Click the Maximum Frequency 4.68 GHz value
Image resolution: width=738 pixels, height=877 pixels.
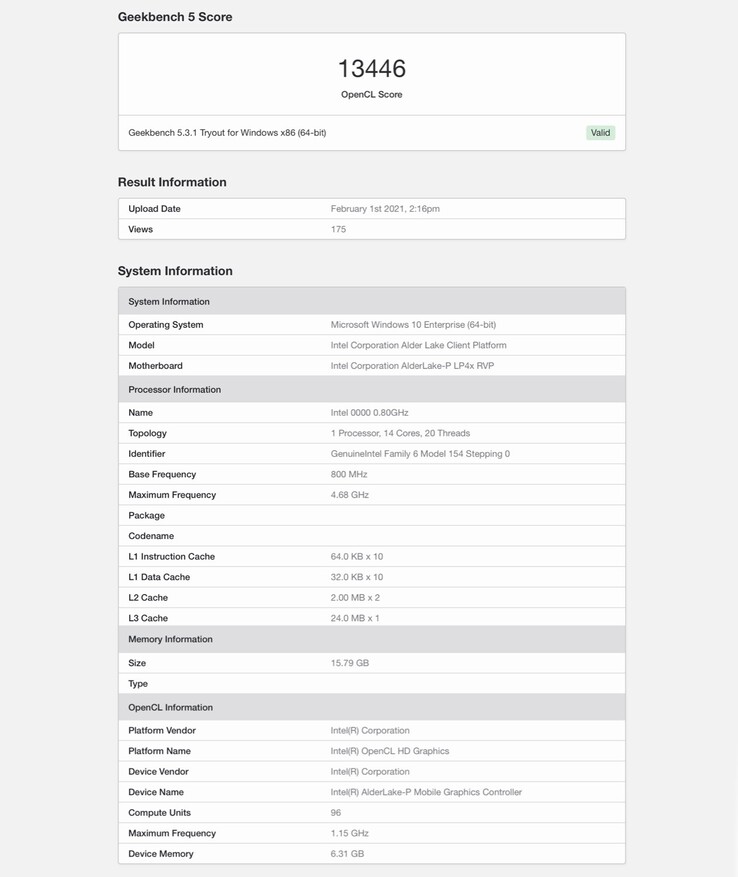coord(349,495)
